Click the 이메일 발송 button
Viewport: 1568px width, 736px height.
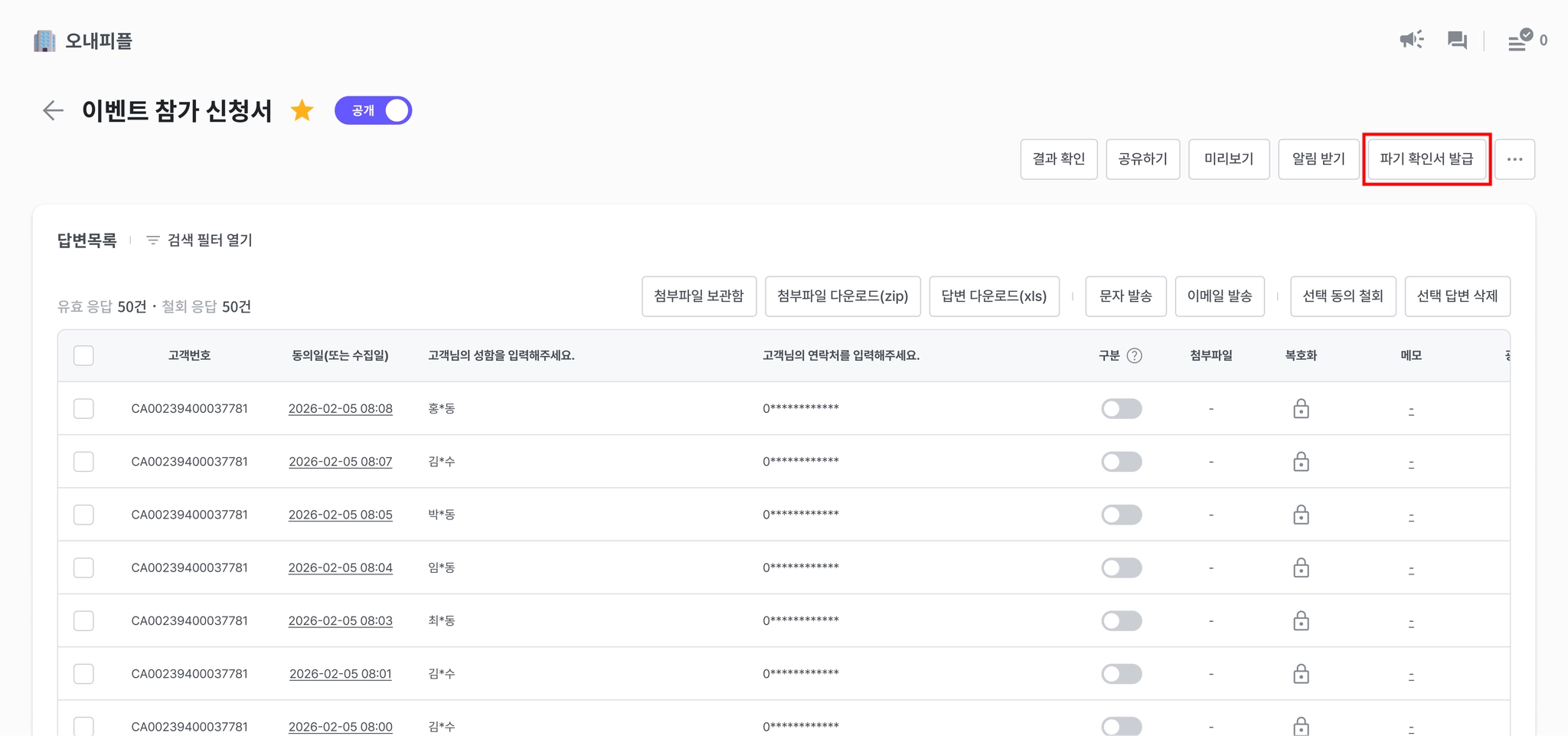pyautogui.click(x=1220, y=296)
